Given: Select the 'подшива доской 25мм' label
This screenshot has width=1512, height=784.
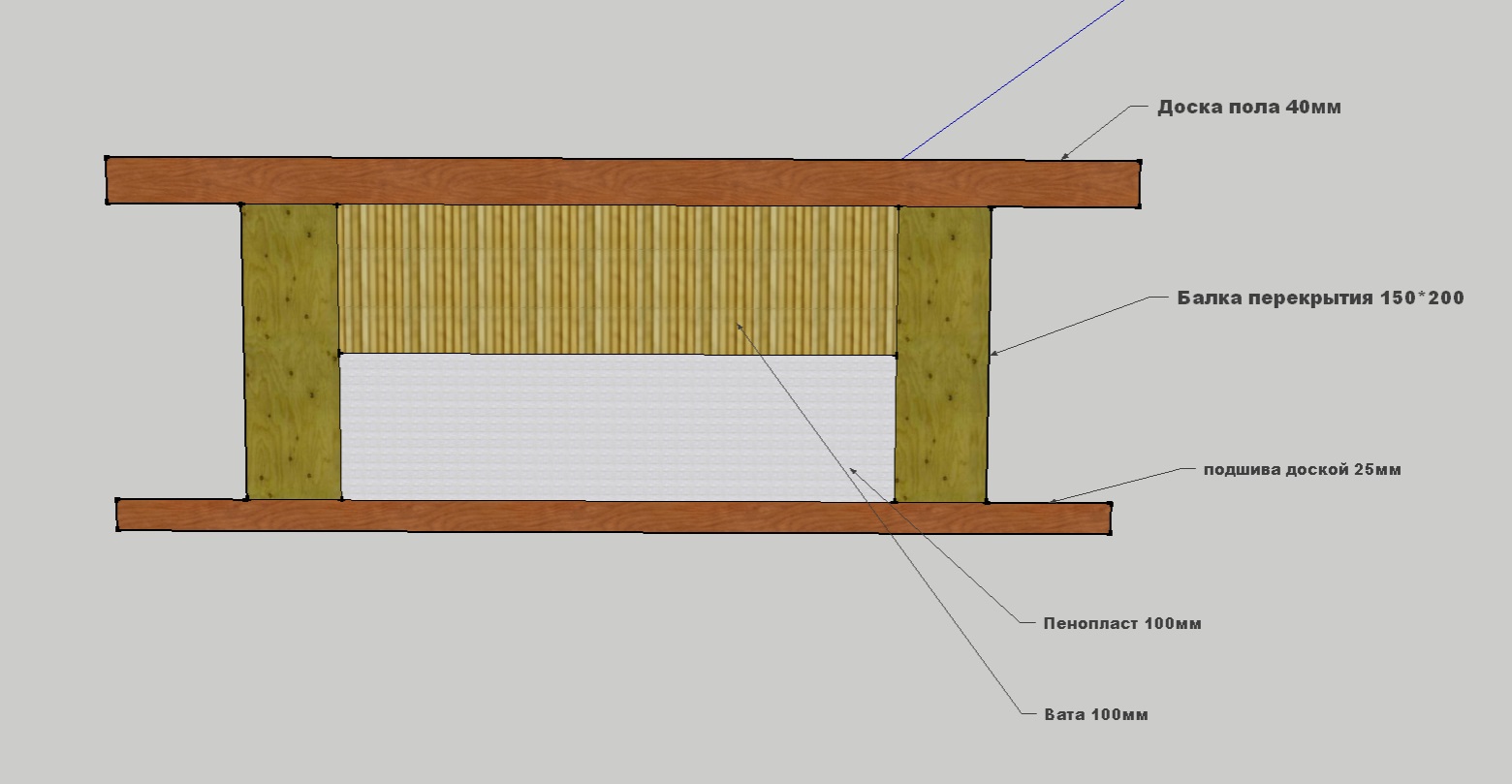Looking at the screenshot, I should (1302, 470).
